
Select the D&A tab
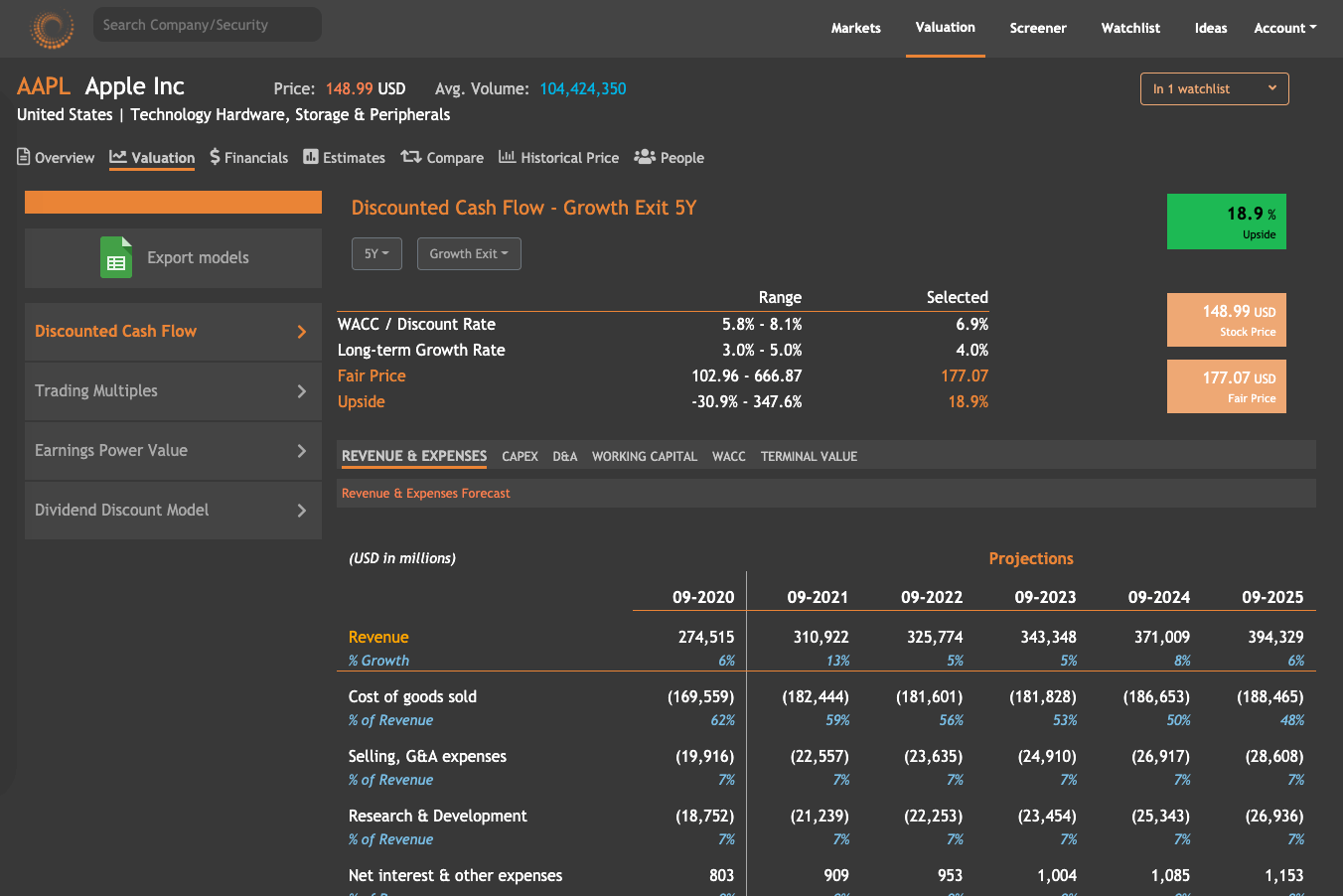(565, 456)
